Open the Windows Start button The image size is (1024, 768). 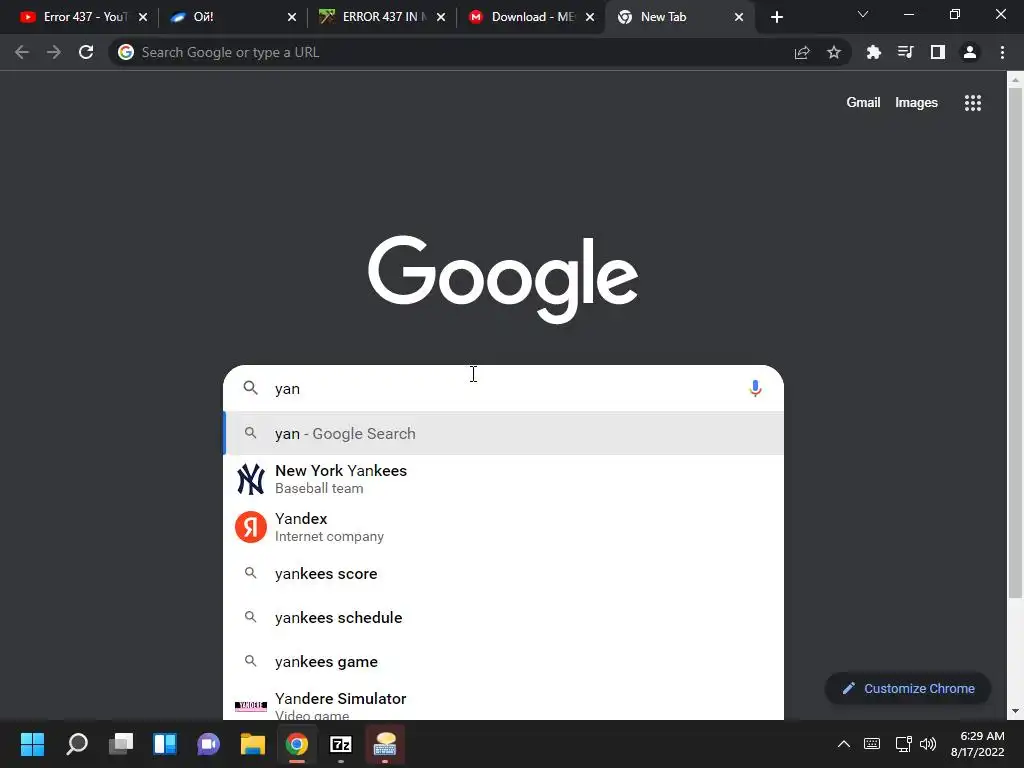pyautogui.click(x=33, y=744)
